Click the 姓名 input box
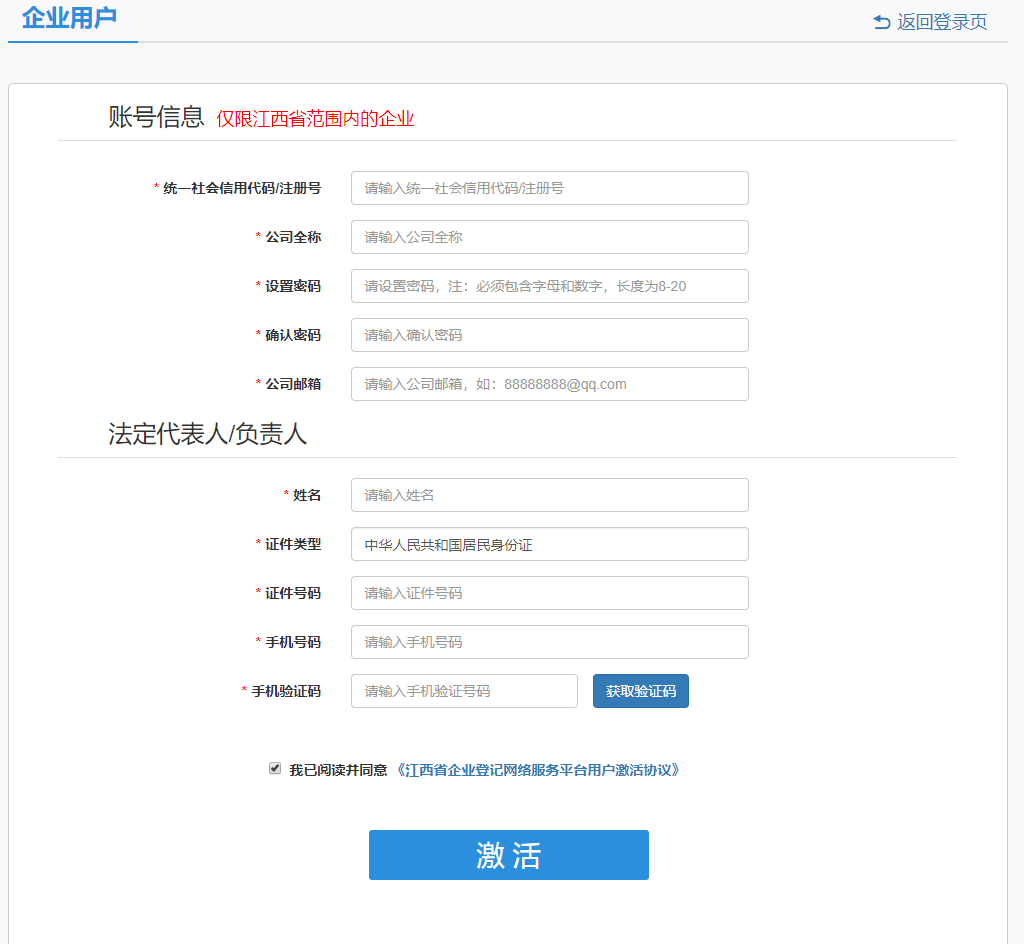This screenshot has width=1024, height=944. (549, 495)
